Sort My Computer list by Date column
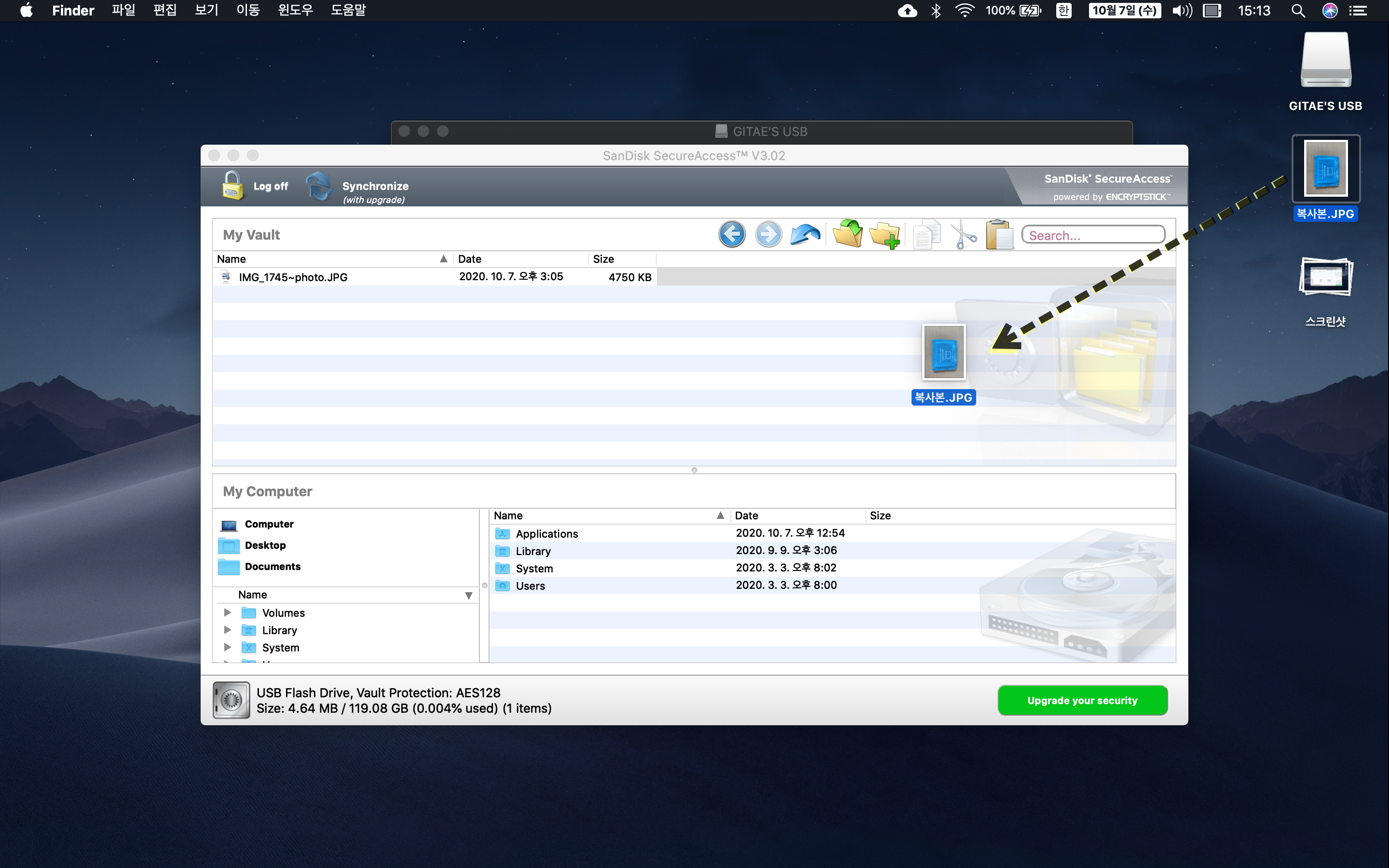 point(798,515)
